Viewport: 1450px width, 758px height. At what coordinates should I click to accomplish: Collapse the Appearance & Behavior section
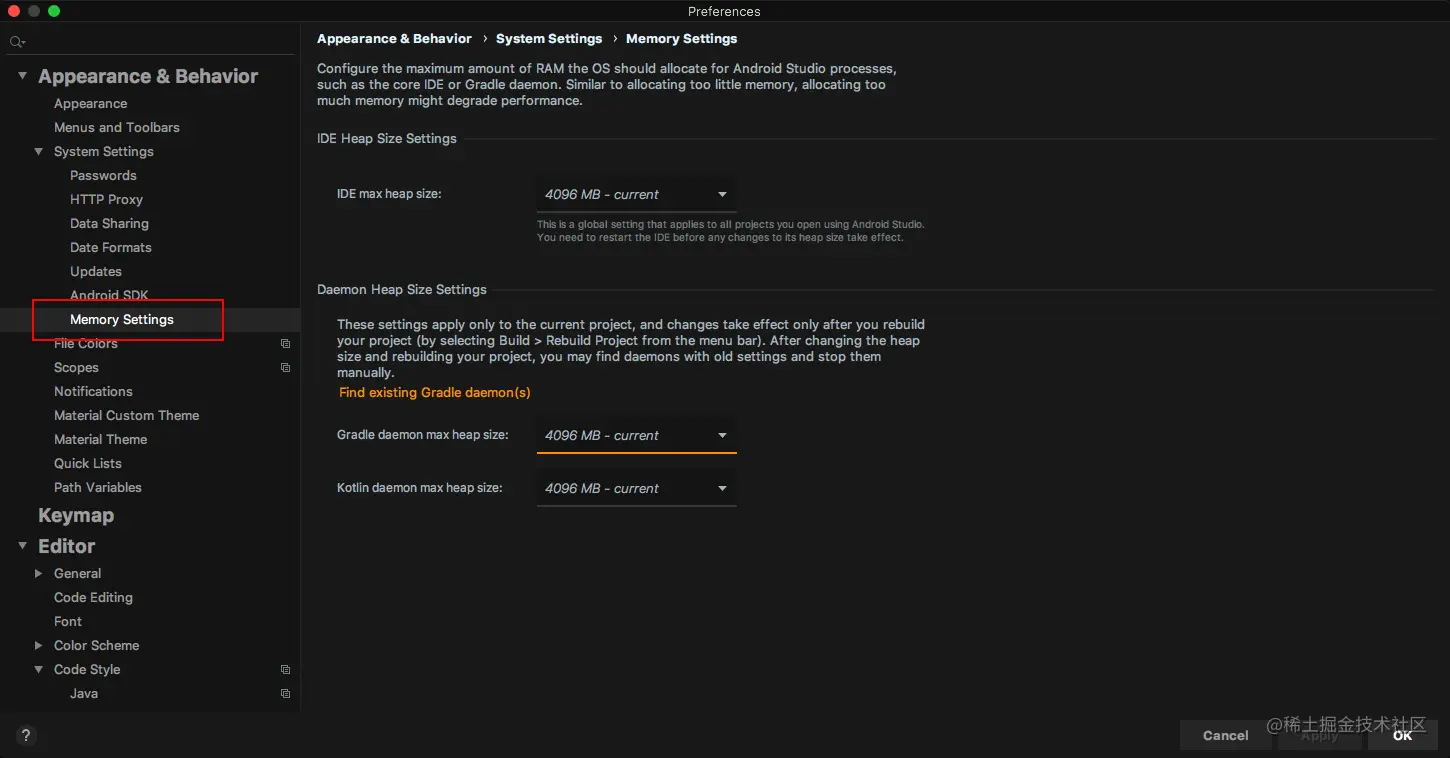(22, 76)
